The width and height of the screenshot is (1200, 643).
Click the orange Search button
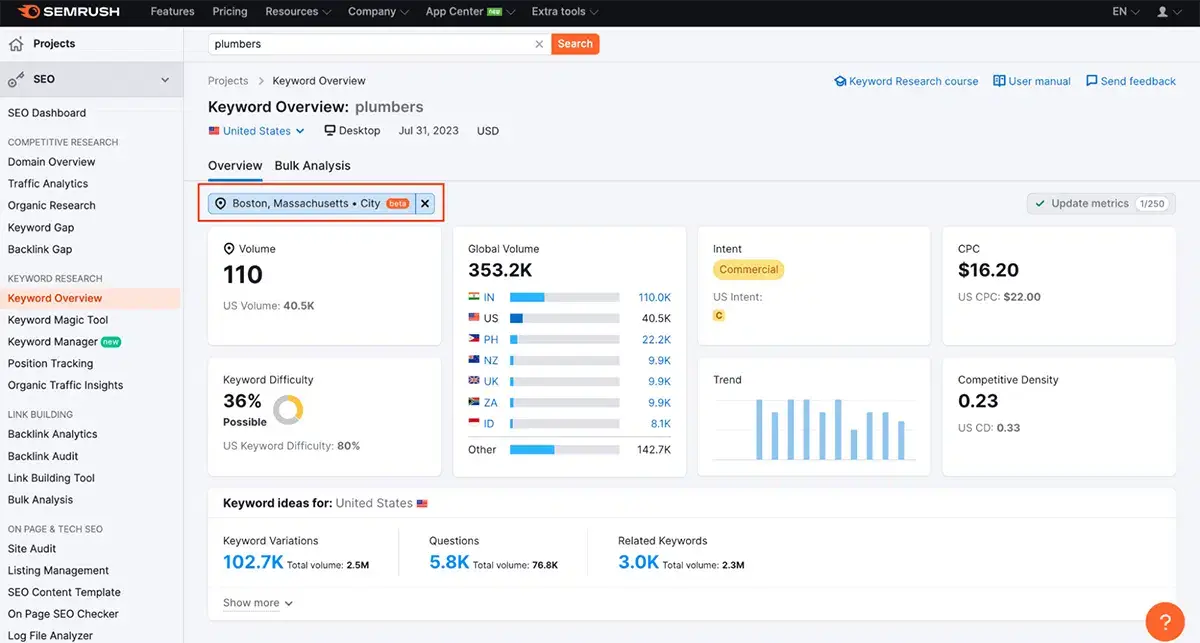[x=575, y=44]
